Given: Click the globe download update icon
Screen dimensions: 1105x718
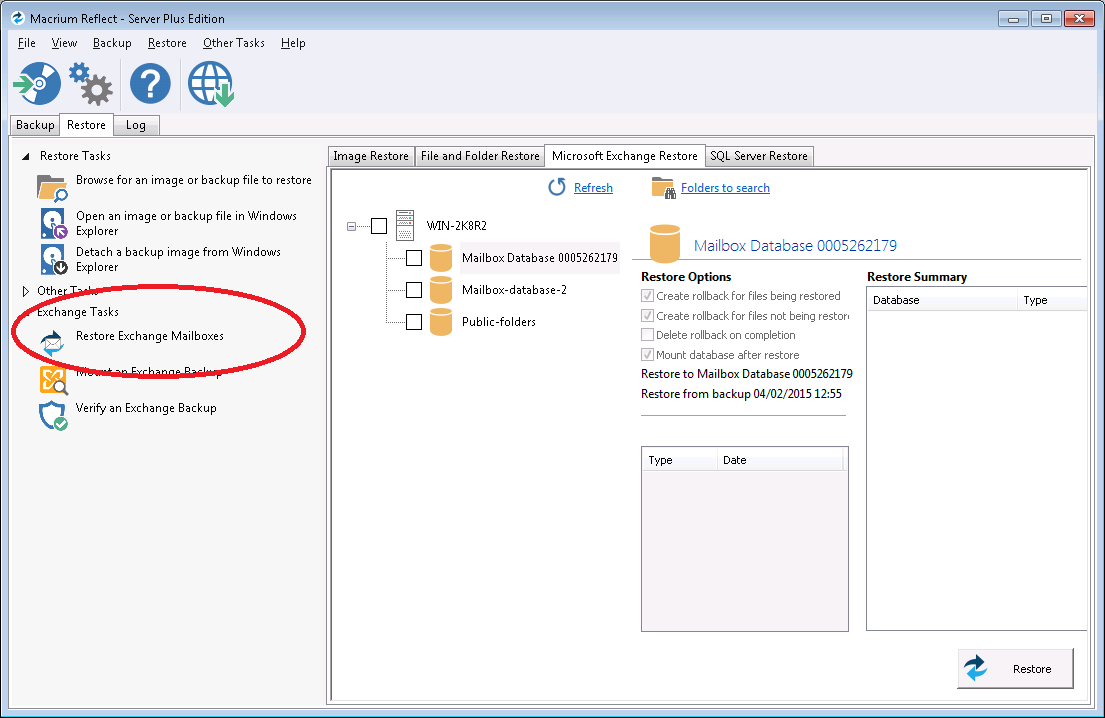Looking at the screenshot, I should tap(210, 83).
